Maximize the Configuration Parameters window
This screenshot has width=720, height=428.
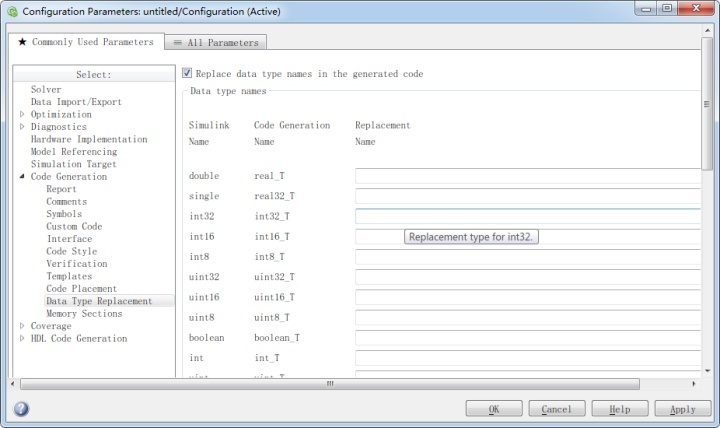[667, 8]
